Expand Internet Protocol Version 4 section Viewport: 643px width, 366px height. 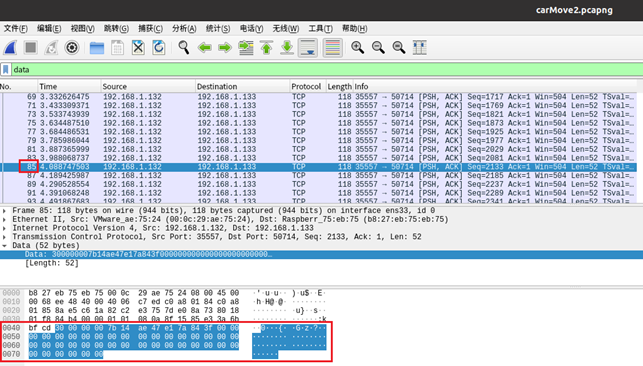(5, 228)
